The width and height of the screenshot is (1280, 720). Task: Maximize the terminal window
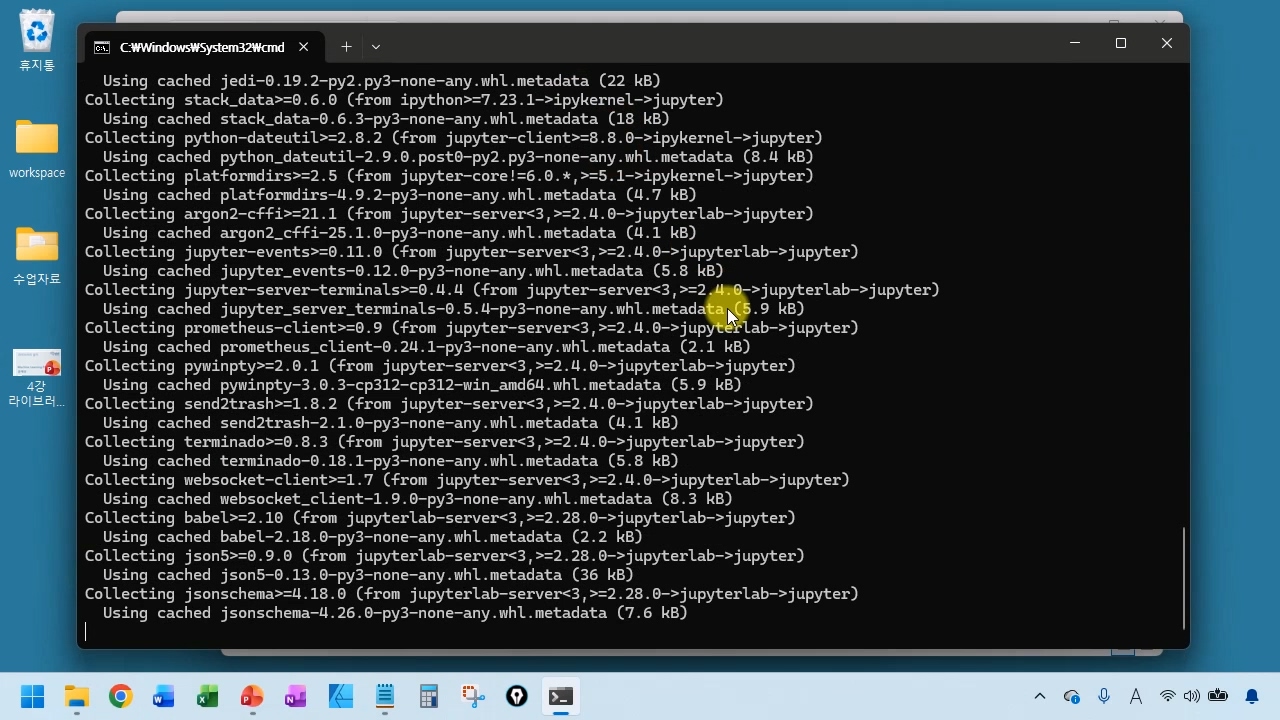(x=1121, y=43)
